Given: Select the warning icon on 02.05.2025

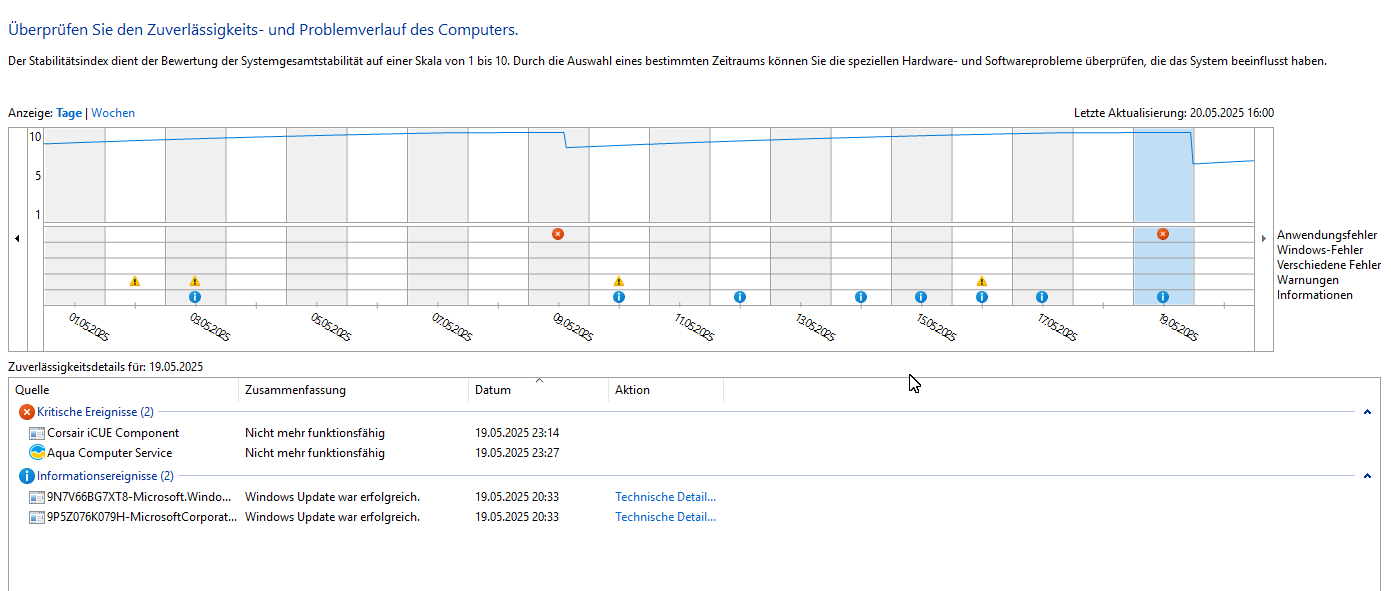Looking at the screenshot, I should pyautogui.click(x=135, y=281).
